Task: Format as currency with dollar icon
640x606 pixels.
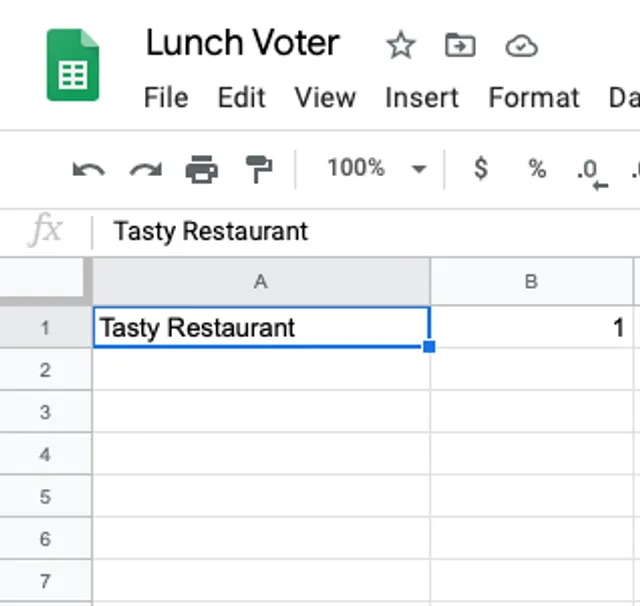Action: point(481,168)
